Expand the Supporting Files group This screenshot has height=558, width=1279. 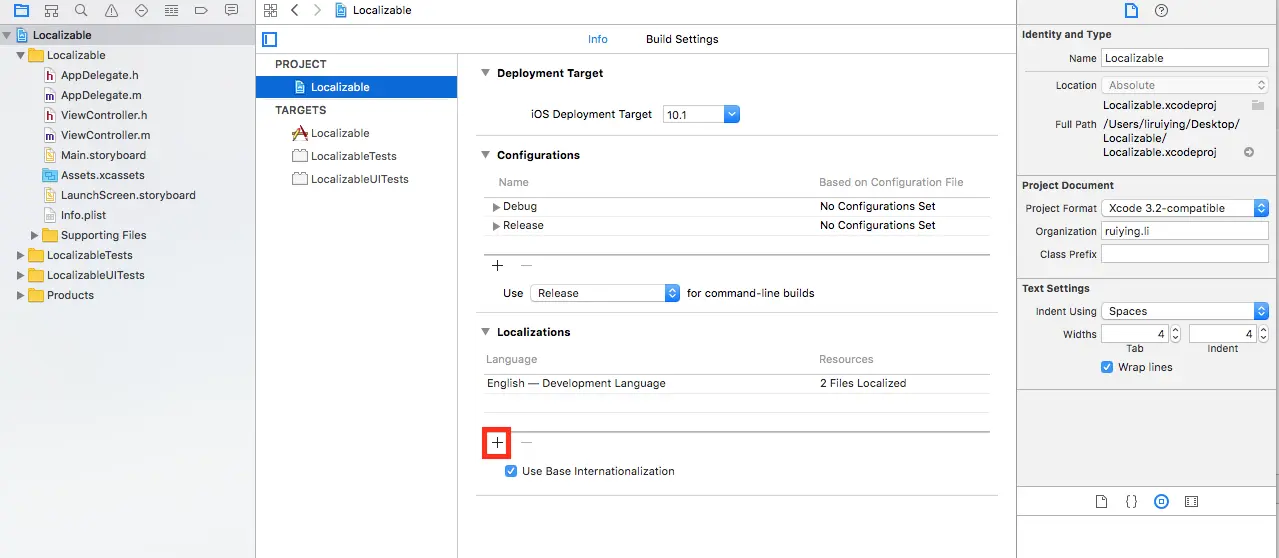tap(35, 235)
